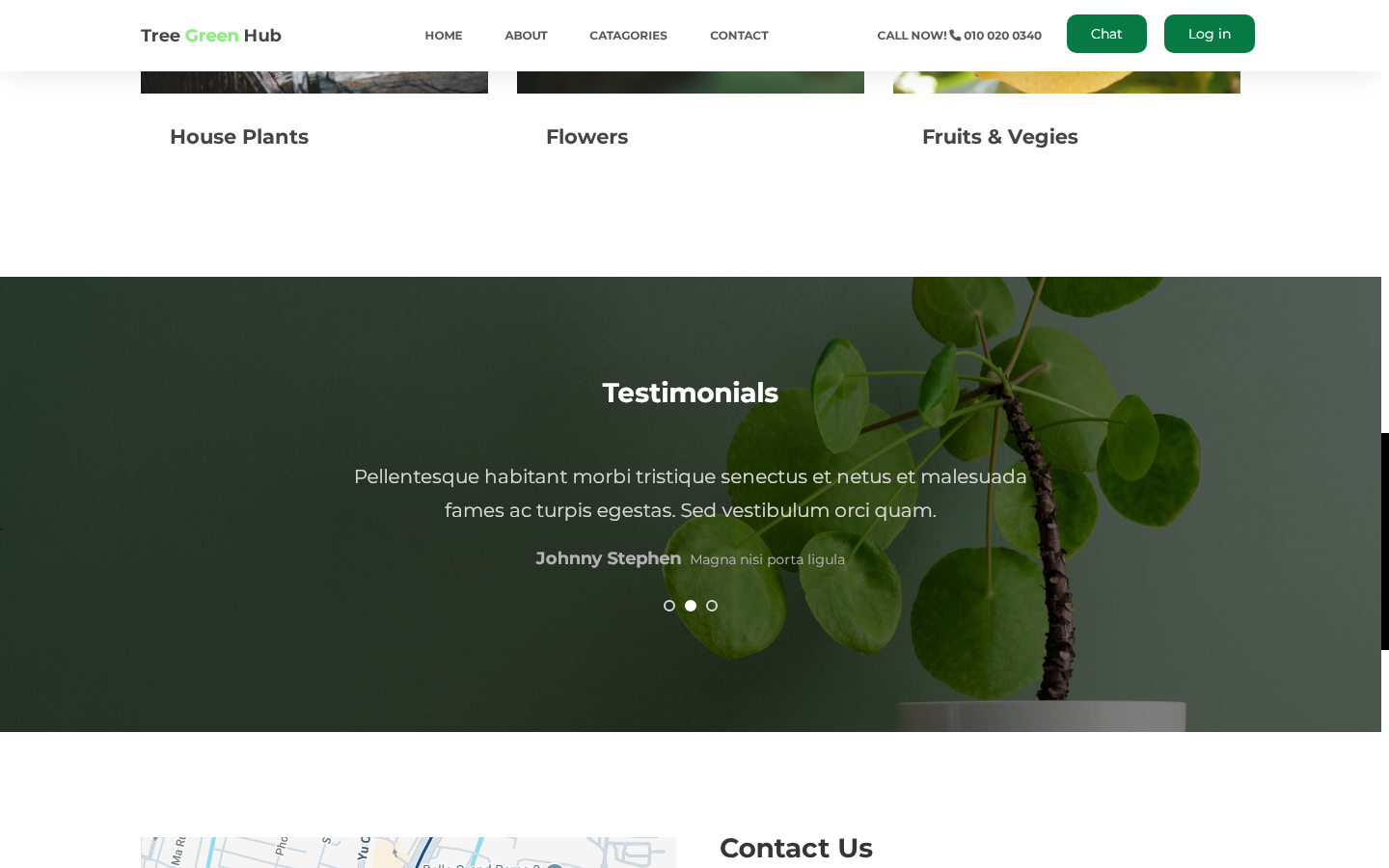Click the Contact Us heading
Image resolution: width=1389 pixels, height=868 pixels.
tap(796, 848)
